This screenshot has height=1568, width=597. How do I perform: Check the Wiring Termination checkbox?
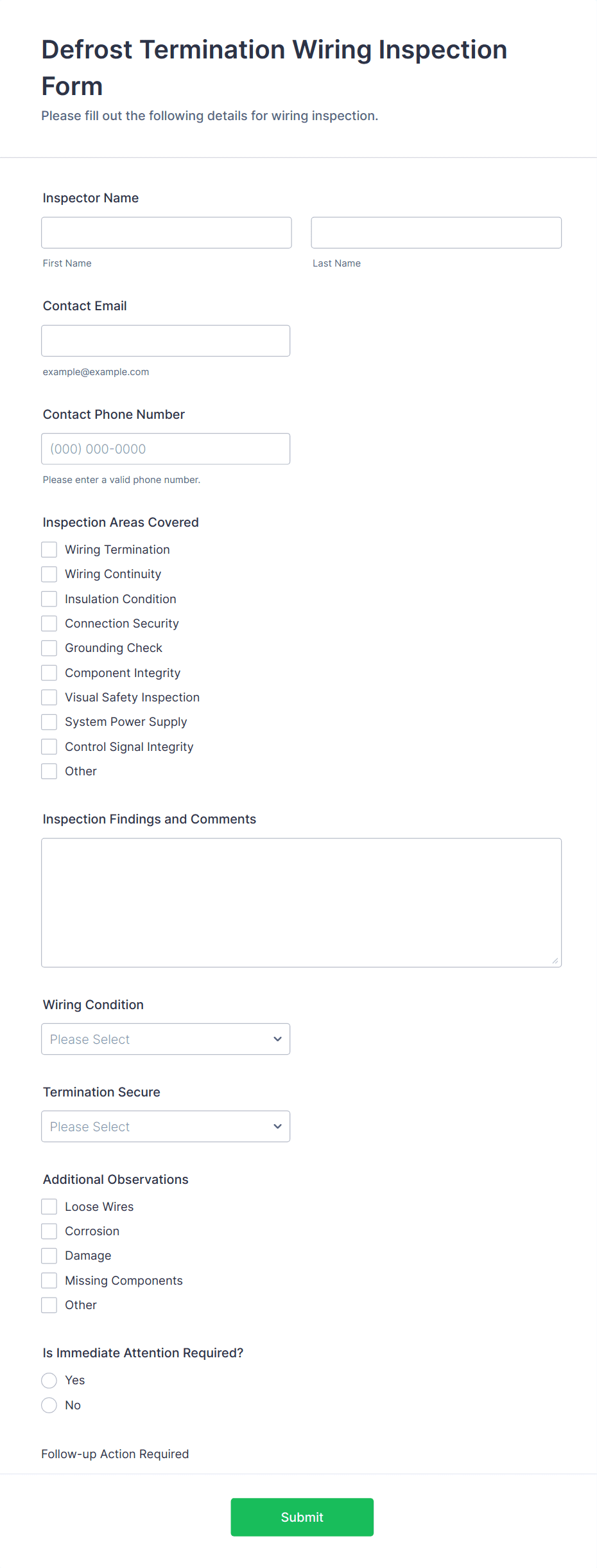pos(49,550)
